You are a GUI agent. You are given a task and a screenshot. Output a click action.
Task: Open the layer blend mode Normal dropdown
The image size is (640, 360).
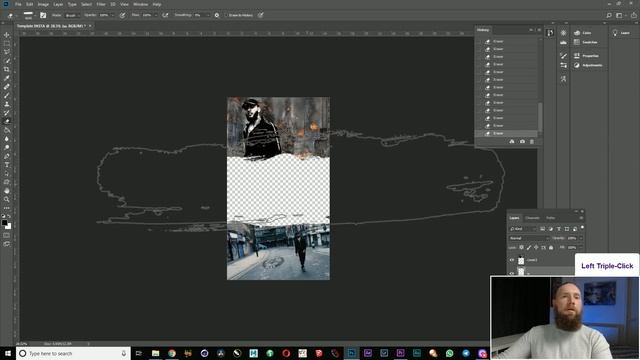click(529, 238)
